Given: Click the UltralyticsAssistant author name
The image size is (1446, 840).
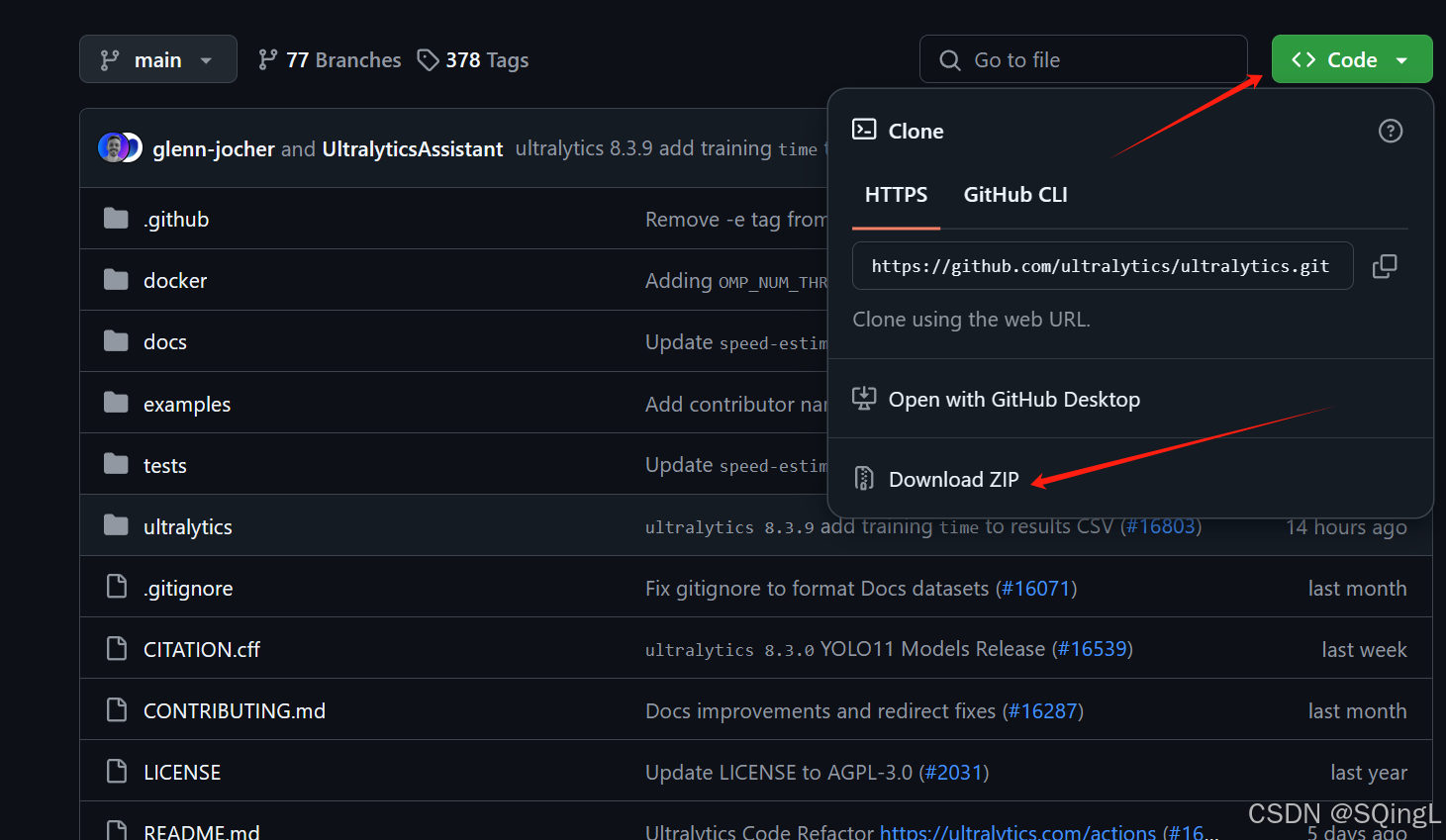Looking at the screenshot, I should (x=413, y=149).
